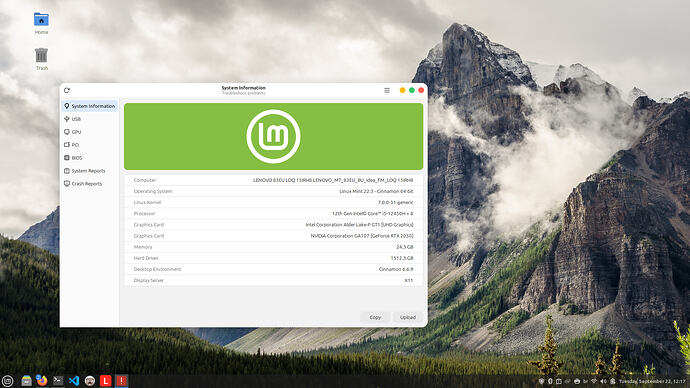Click the Troubleshoot problems subtitle in the header
Screen dimensions: 690x388
pyautogui.click(x=243, y=93)
